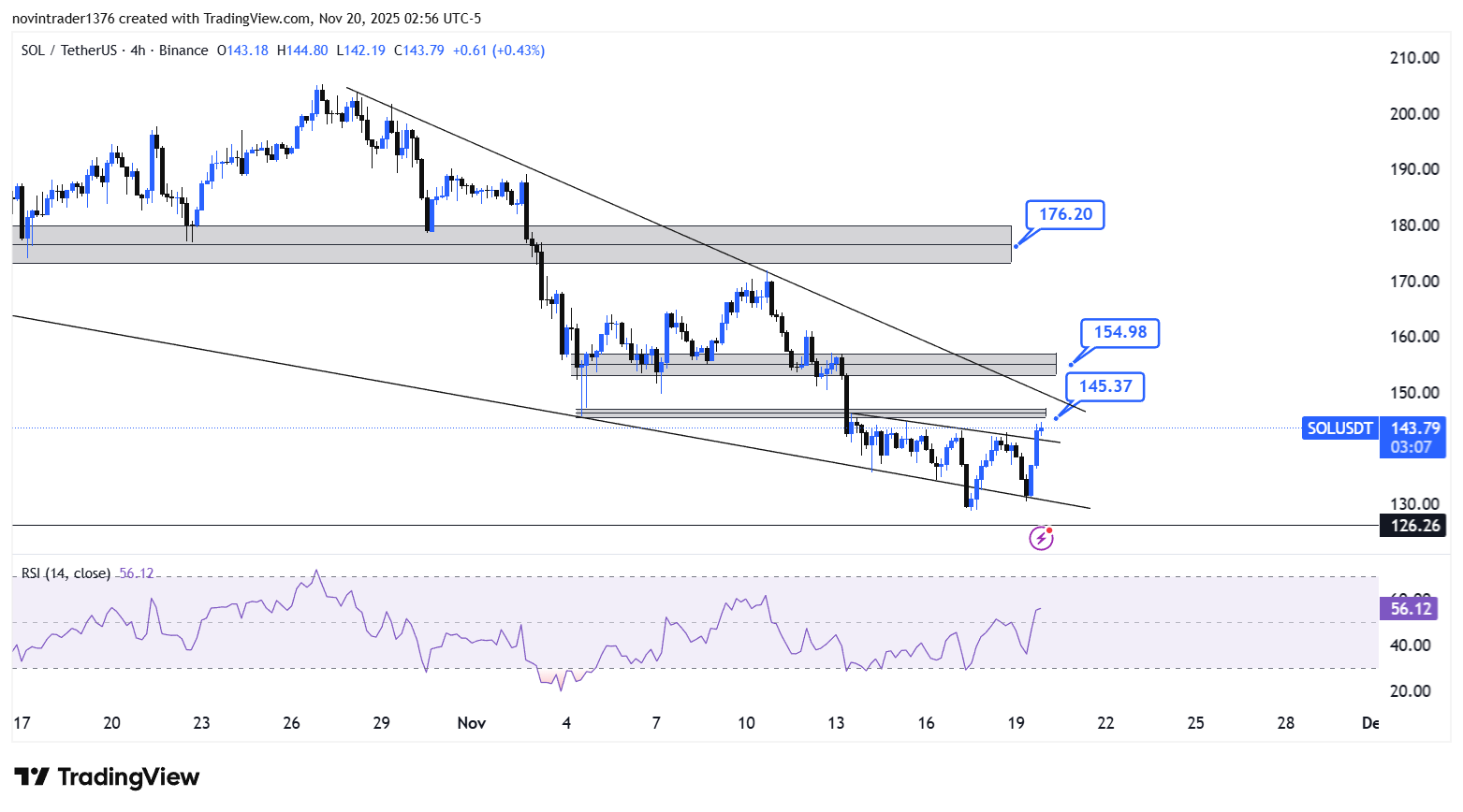Select the 154.98 price callout label

(x=1119, y=332)
